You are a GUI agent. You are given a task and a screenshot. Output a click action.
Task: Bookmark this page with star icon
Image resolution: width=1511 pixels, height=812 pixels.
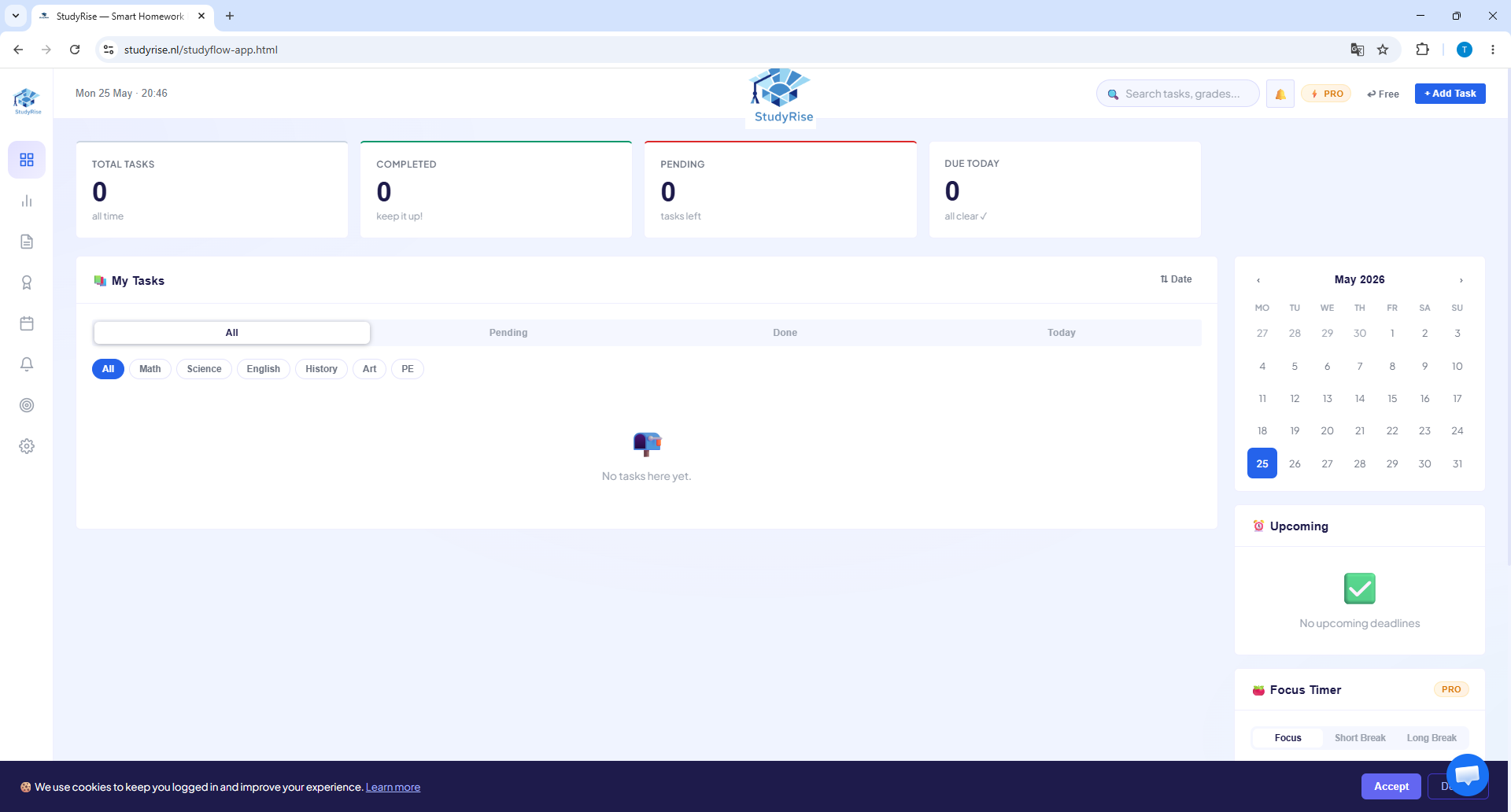[1383, 50]
